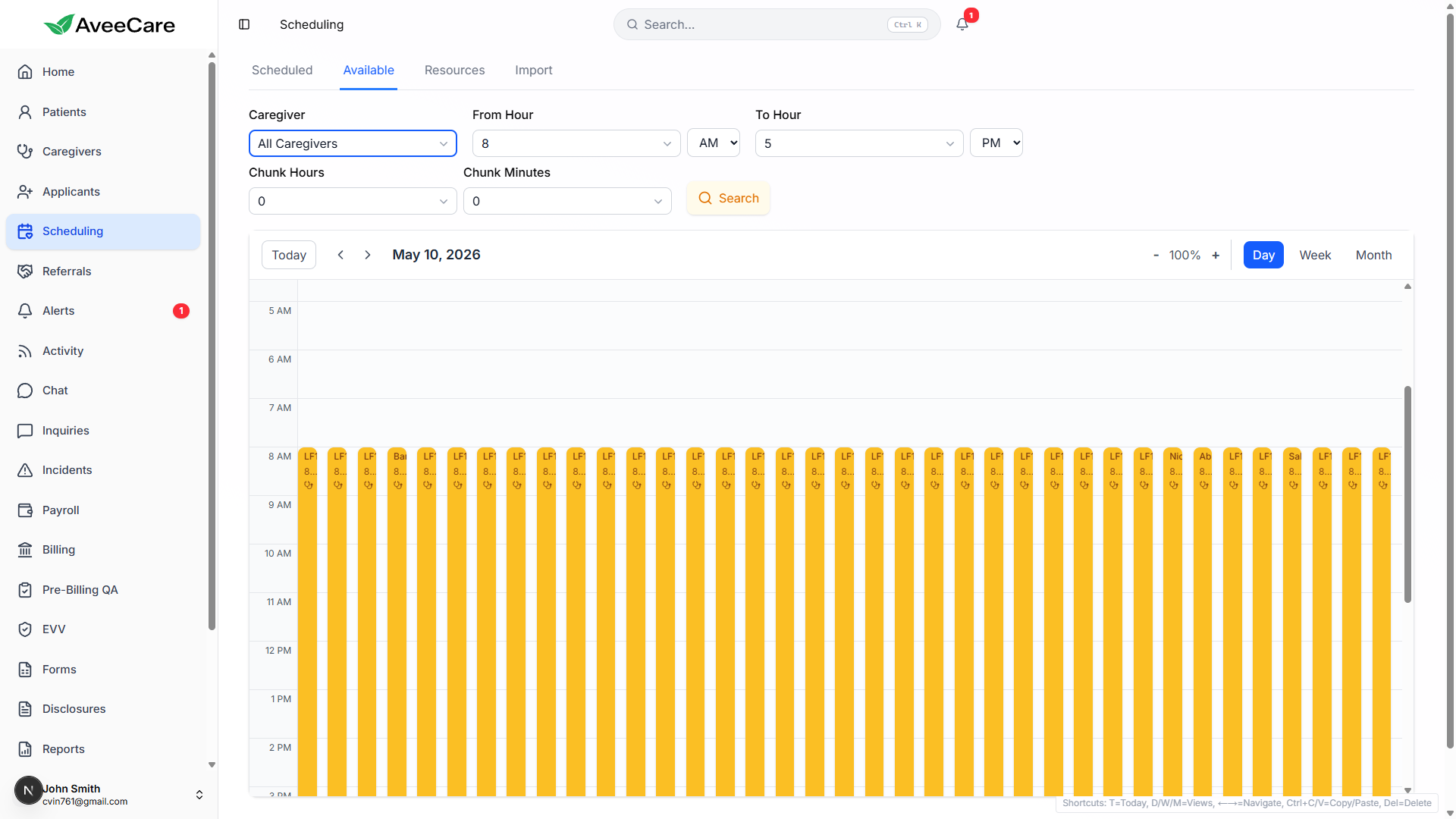Screen dimensions: 1456x819
Task: Open the Resources tab
Action: tap(454, 71)
